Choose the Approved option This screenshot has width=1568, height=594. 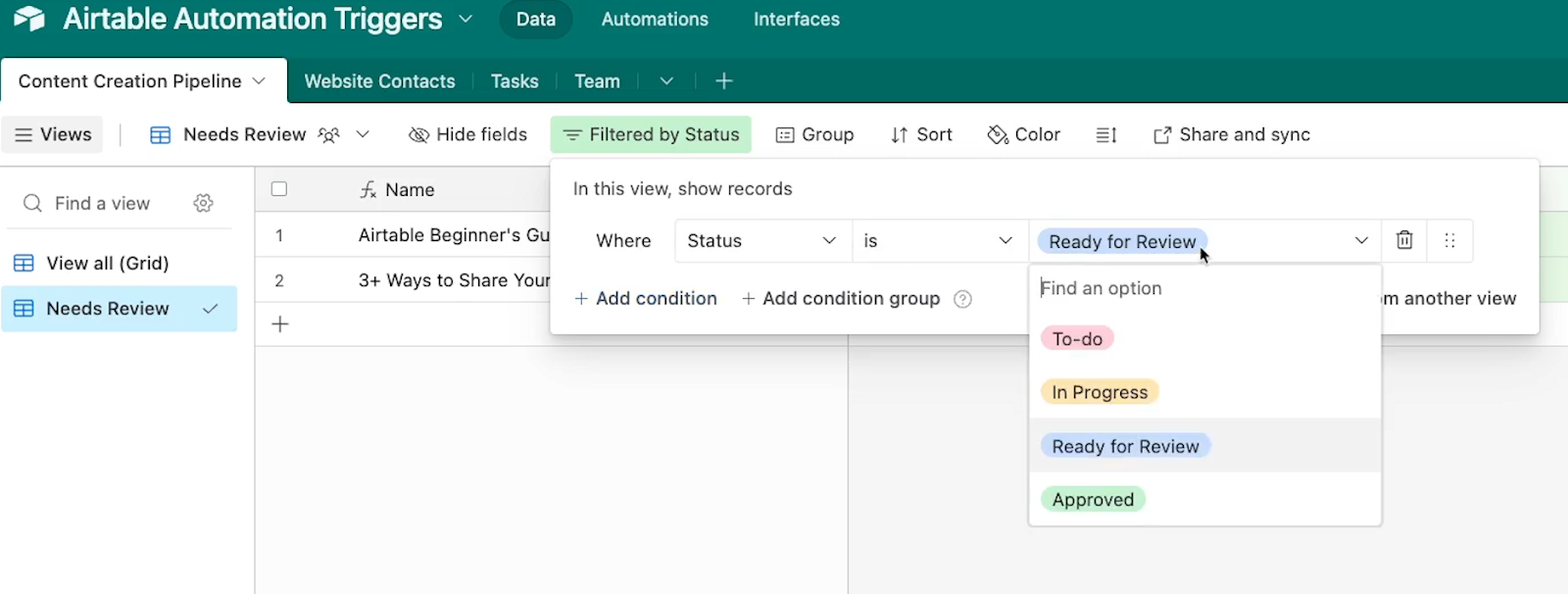(1093, 500)
